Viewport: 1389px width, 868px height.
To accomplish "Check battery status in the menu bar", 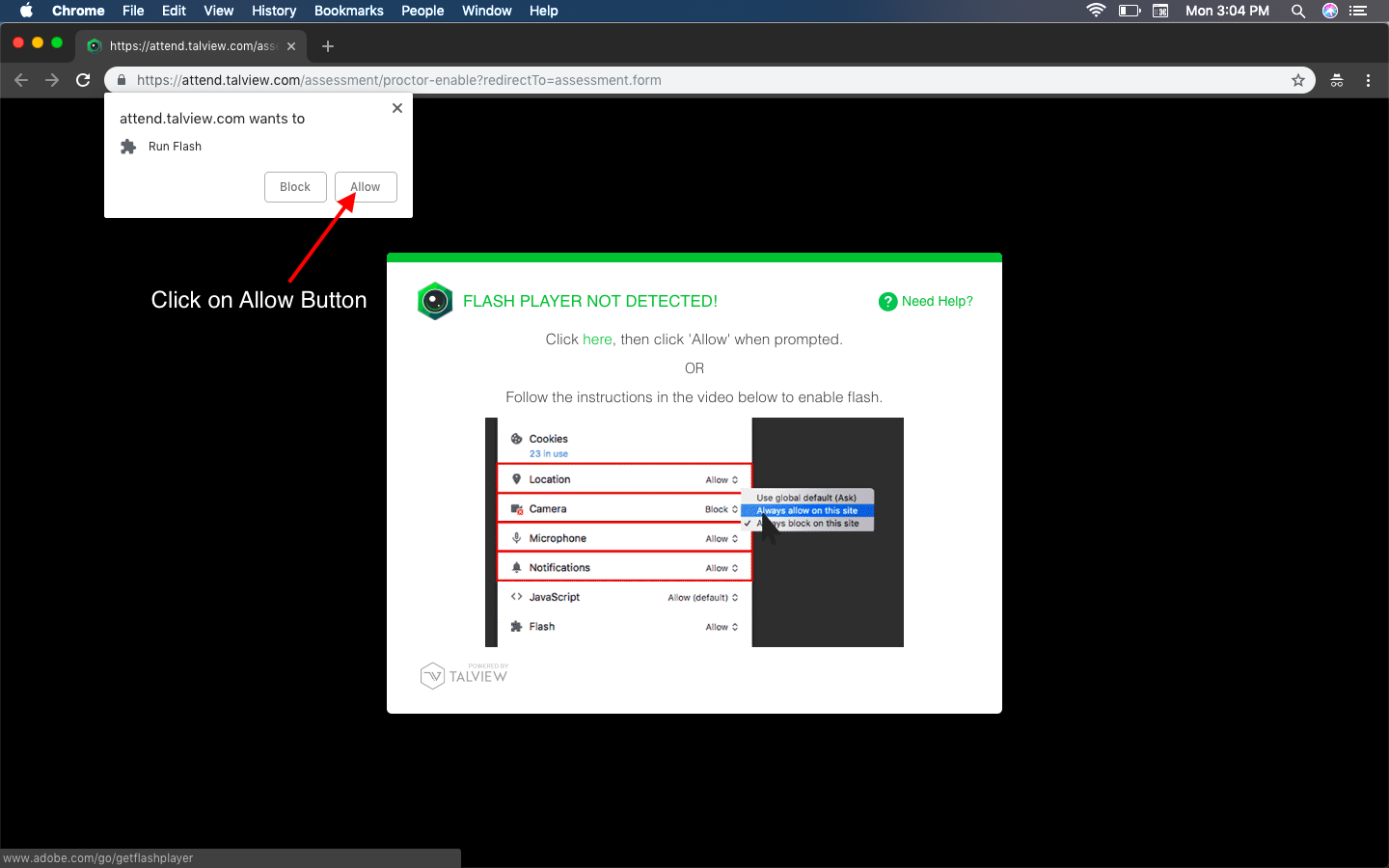I will pos(1130,11).
